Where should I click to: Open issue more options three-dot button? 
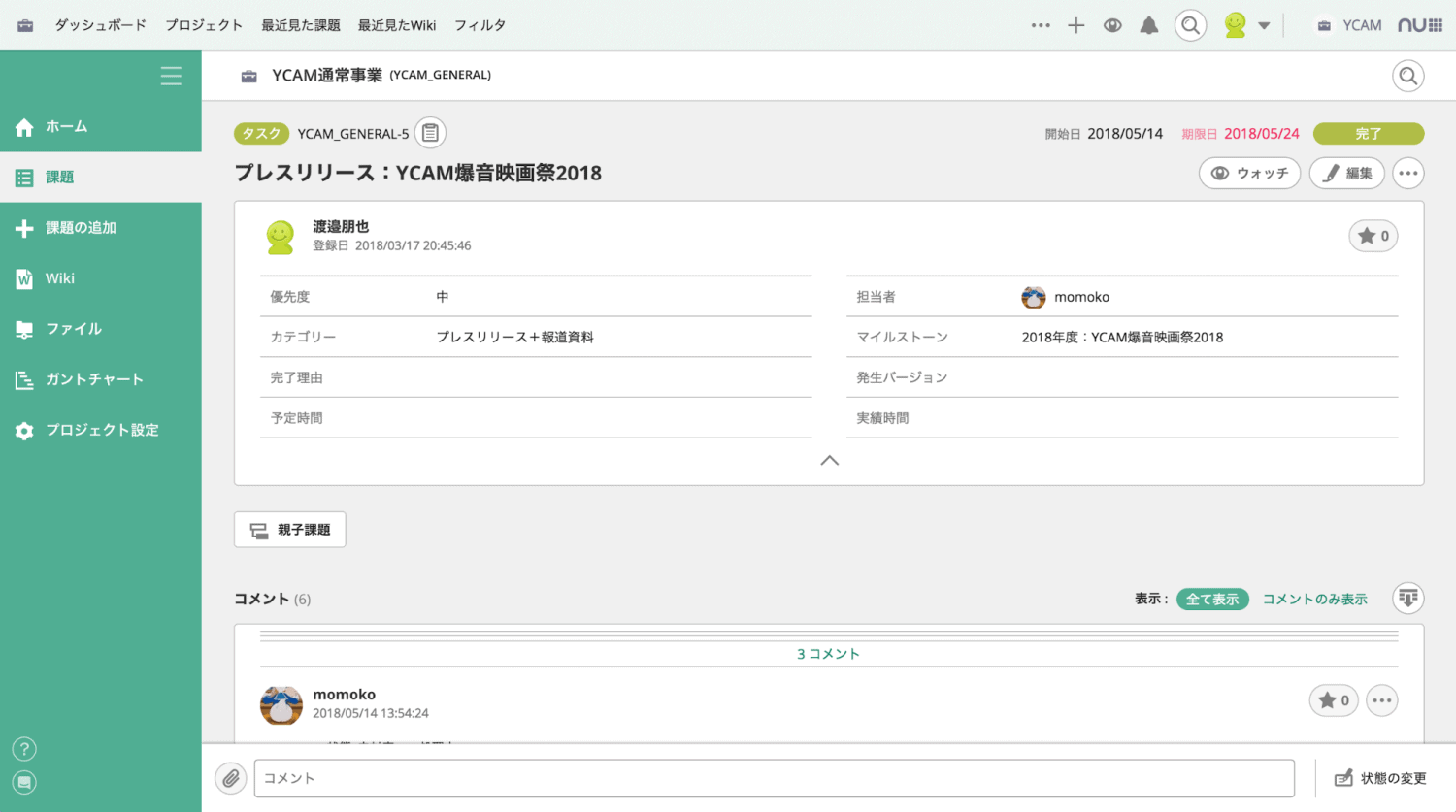[1408, 173]
